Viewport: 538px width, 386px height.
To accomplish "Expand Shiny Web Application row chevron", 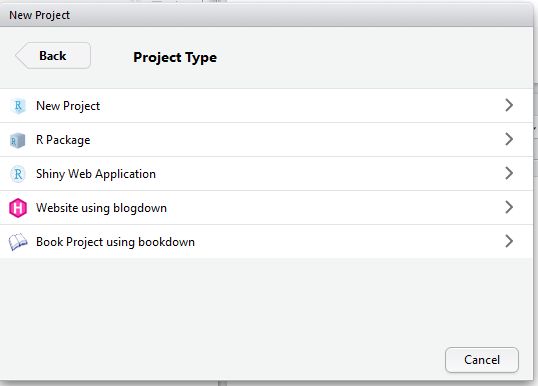I will [509, 173].
